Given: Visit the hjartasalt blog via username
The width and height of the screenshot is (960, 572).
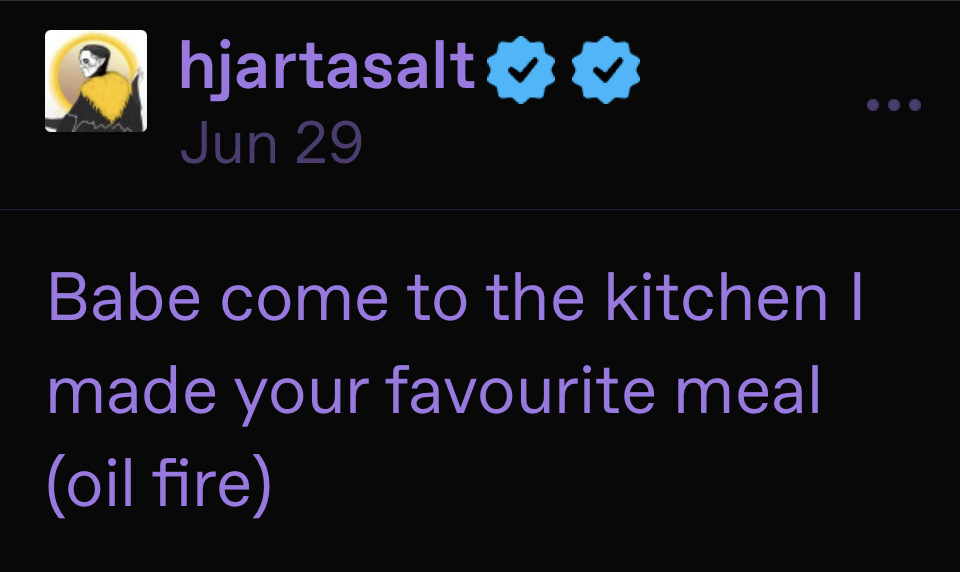Looking at the screenshot, I should pos(327,68).
